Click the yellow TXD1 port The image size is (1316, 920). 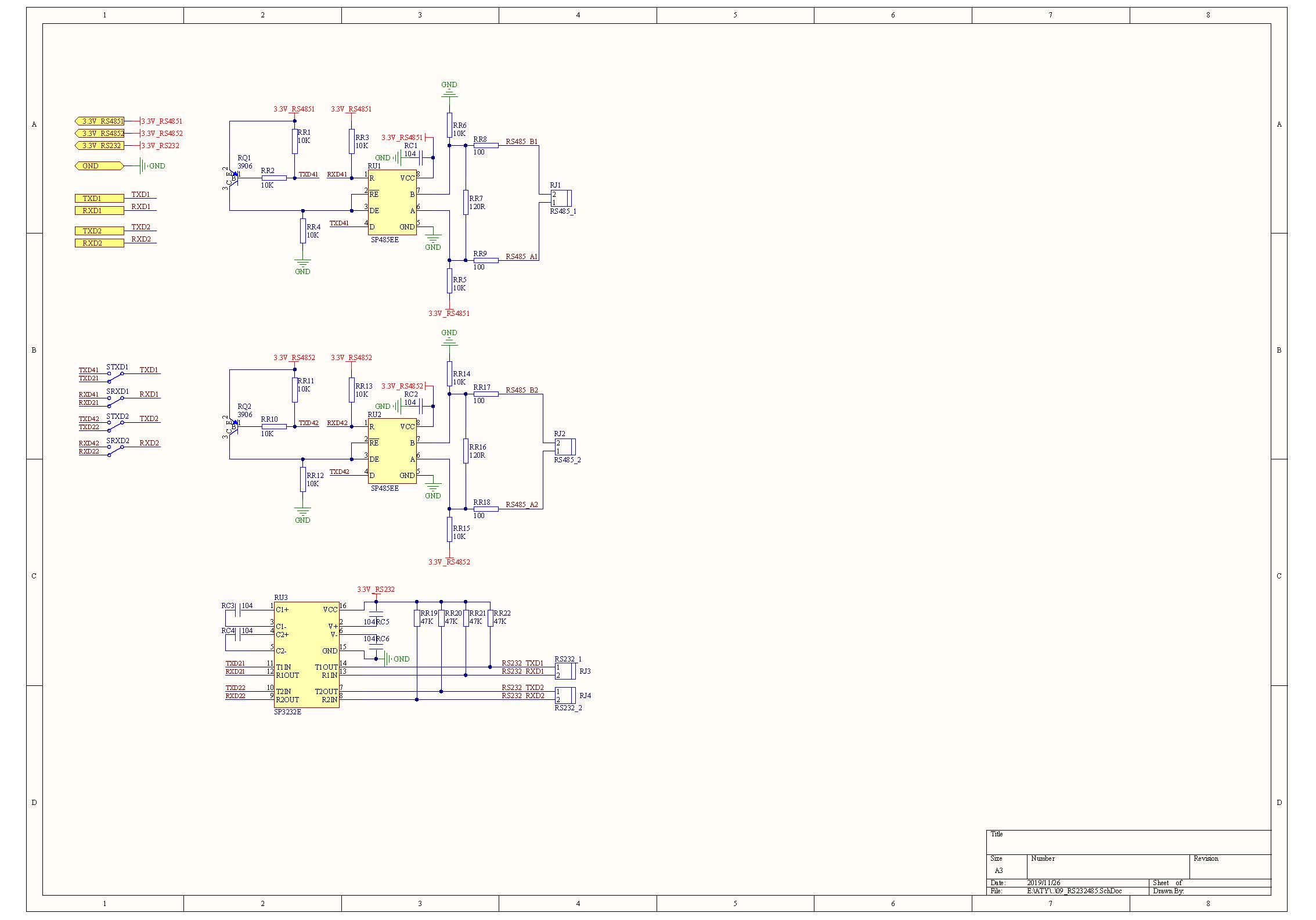point(99,199)
